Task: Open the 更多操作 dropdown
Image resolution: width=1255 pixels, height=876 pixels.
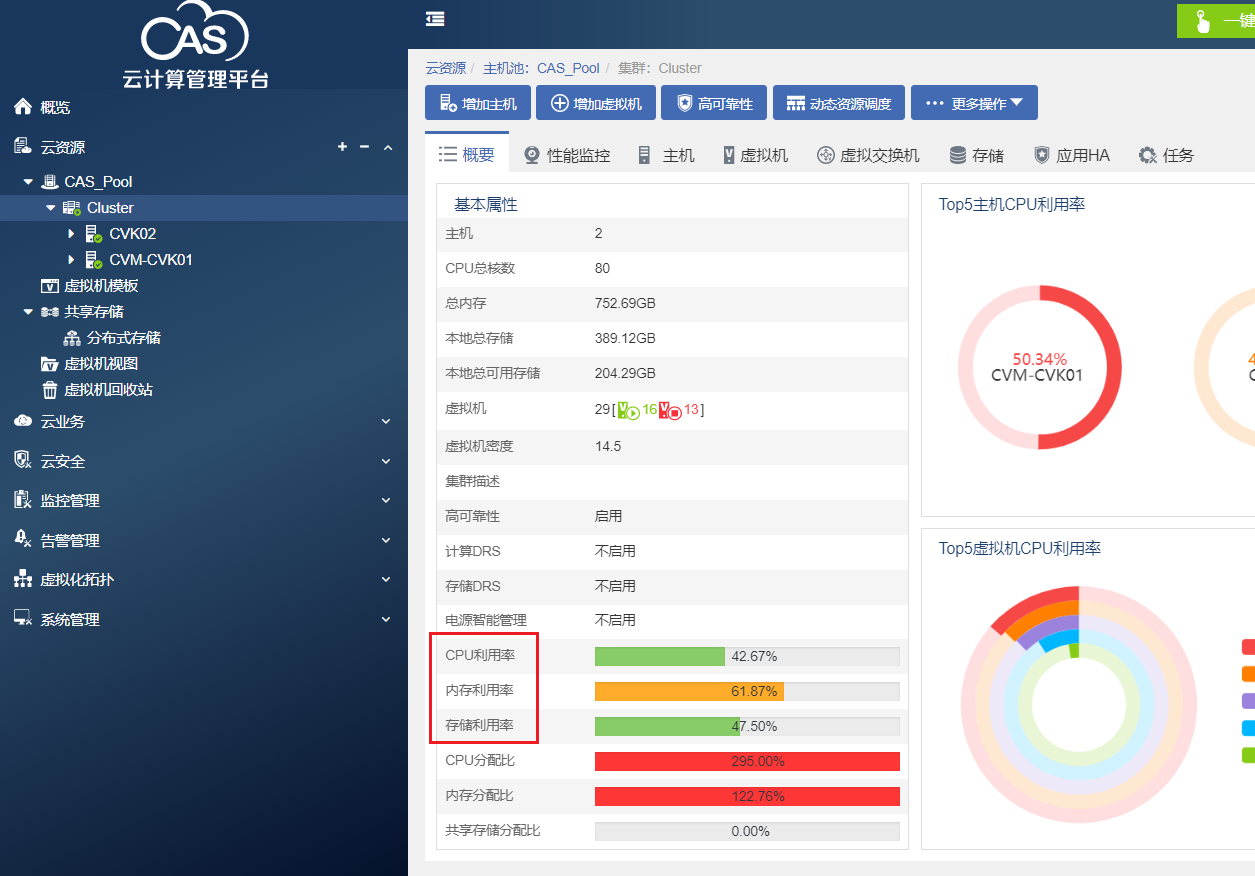Action: point(974,103)
